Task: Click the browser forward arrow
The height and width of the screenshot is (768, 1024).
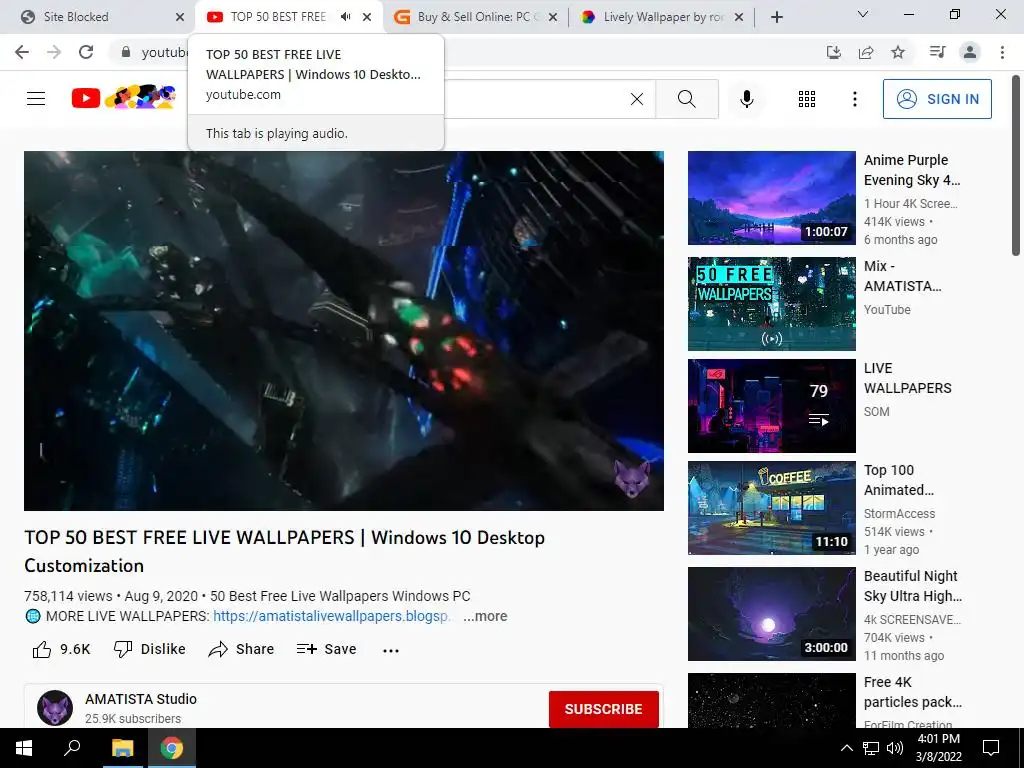Action: pos(54,52)
